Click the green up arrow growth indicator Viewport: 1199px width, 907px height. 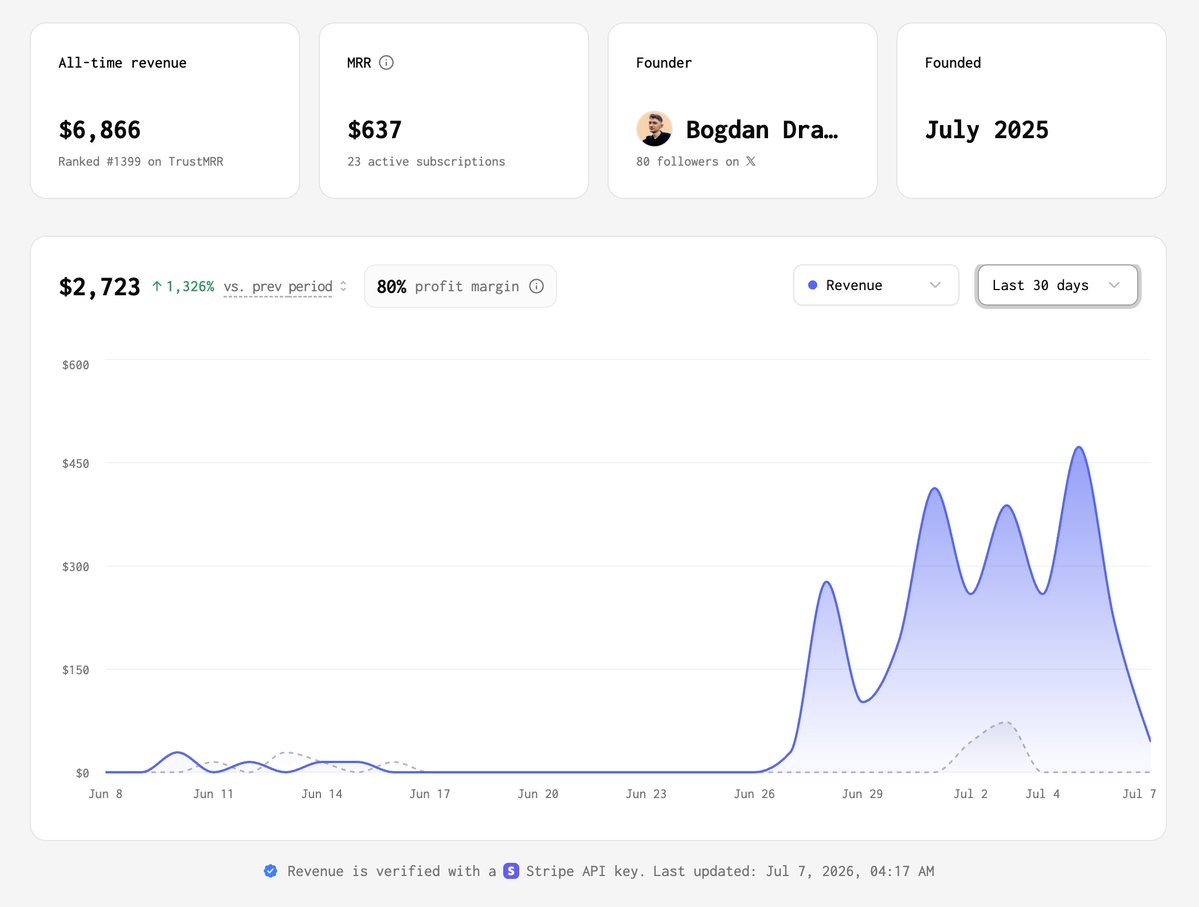[x=157, y=286]
